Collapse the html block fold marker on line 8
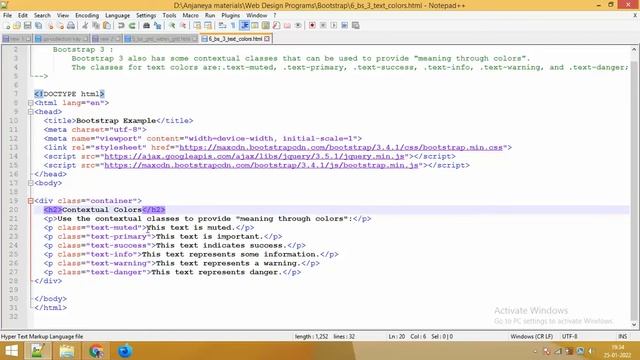Image resolution: width=640 pixels, height=360 pixels. tap(31, 103)
